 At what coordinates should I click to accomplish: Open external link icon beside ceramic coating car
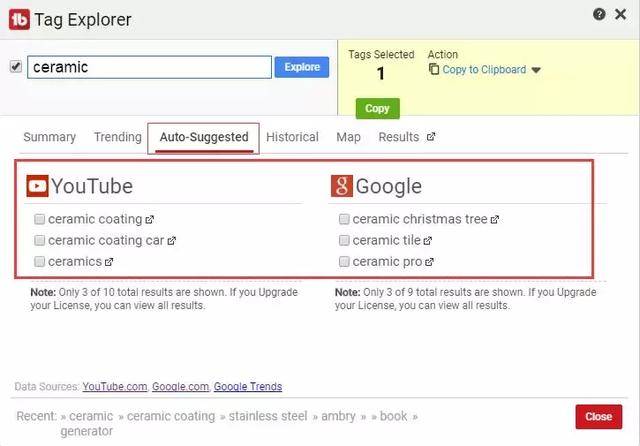(x=171, y=241)
